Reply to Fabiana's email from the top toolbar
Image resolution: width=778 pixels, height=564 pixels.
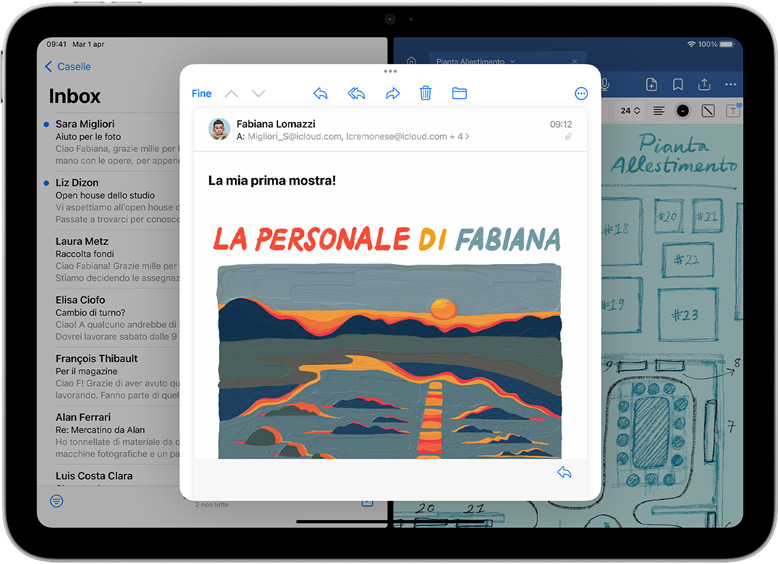pyautogui.click(x=320, y=93)
